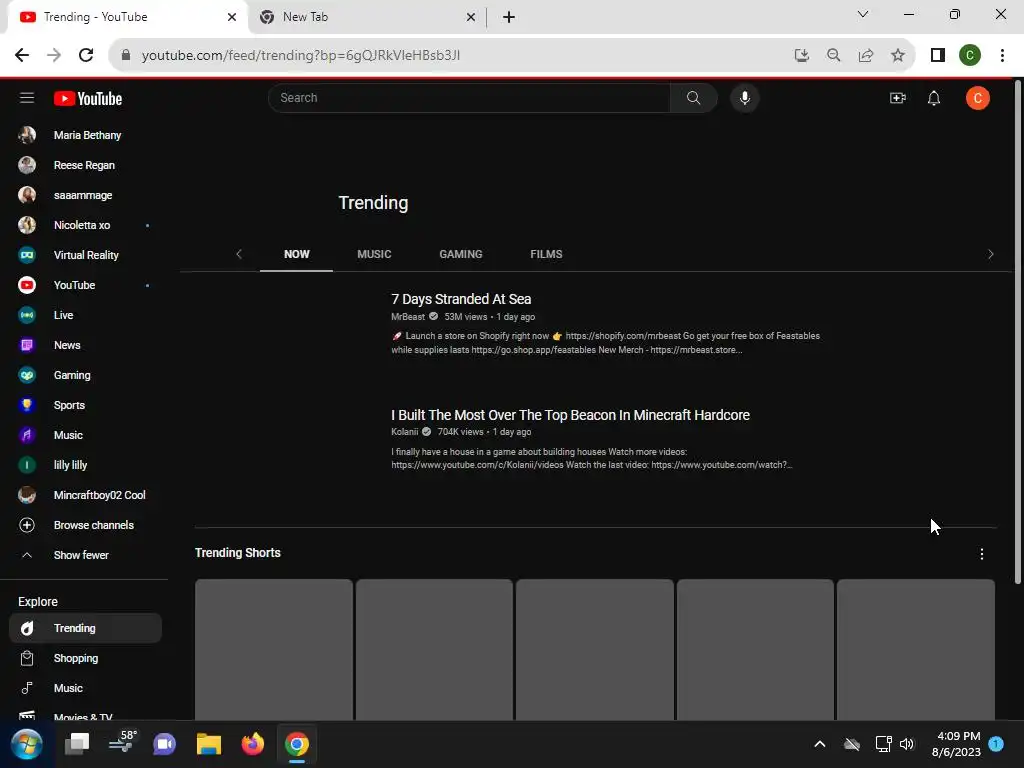Go back with the browser back arrow
This screenshot has height=768, width=1024.
coord(22,55)
